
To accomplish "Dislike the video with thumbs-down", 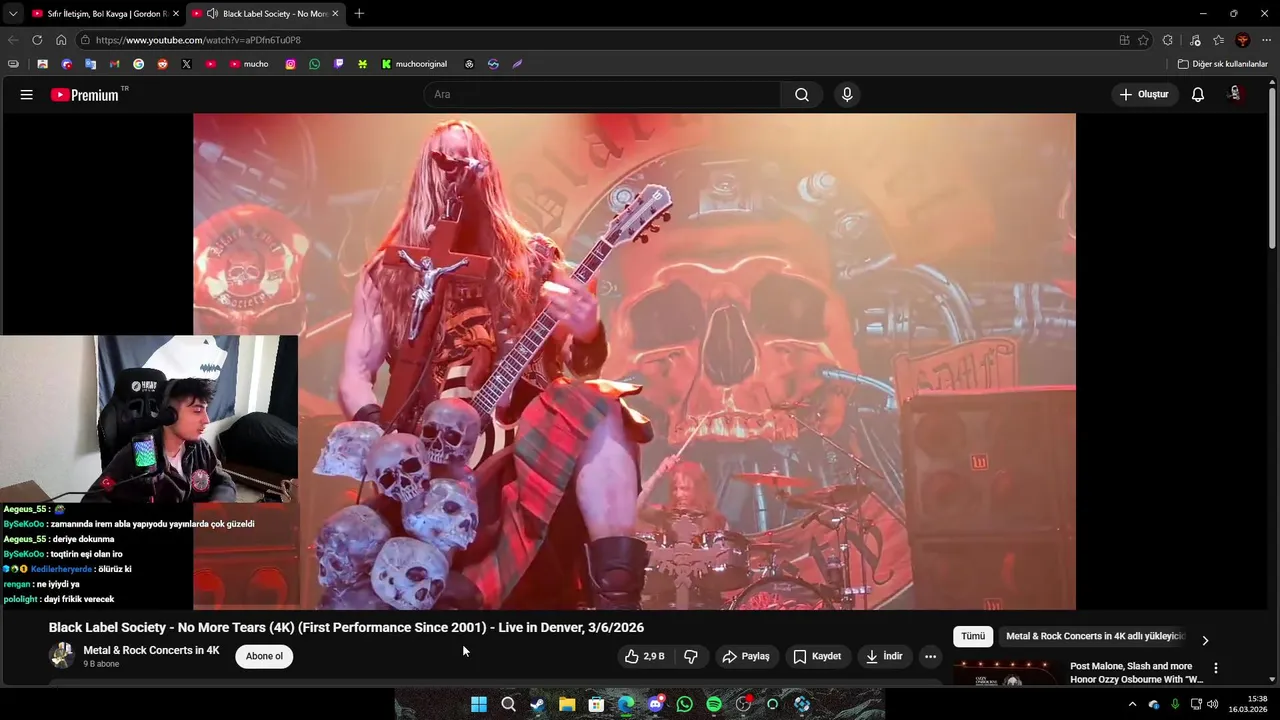I will tap(690, 656).
